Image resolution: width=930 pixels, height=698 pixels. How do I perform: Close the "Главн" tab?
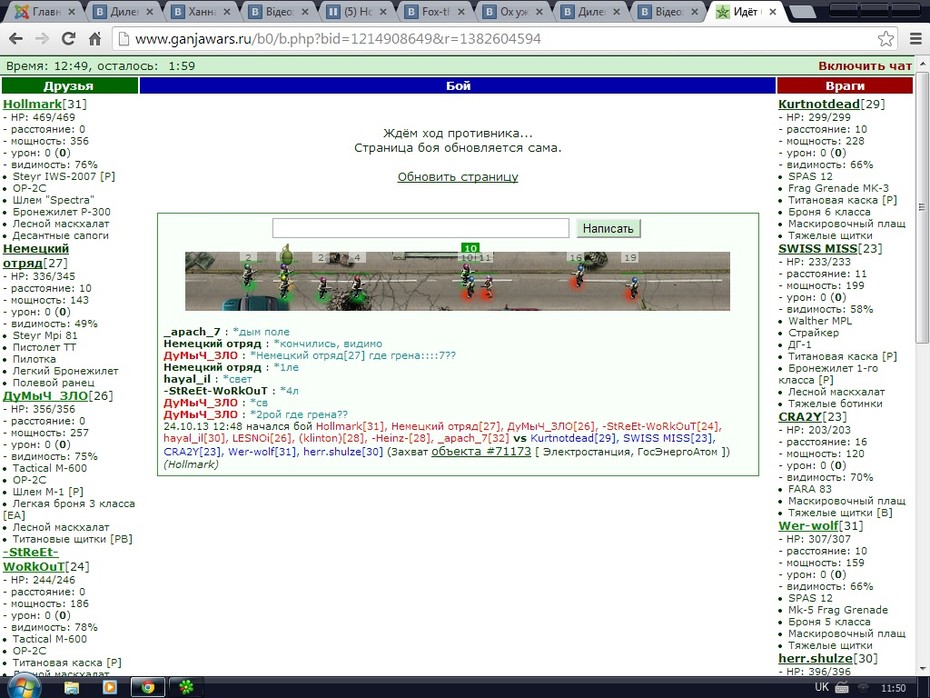coord(71,11)
